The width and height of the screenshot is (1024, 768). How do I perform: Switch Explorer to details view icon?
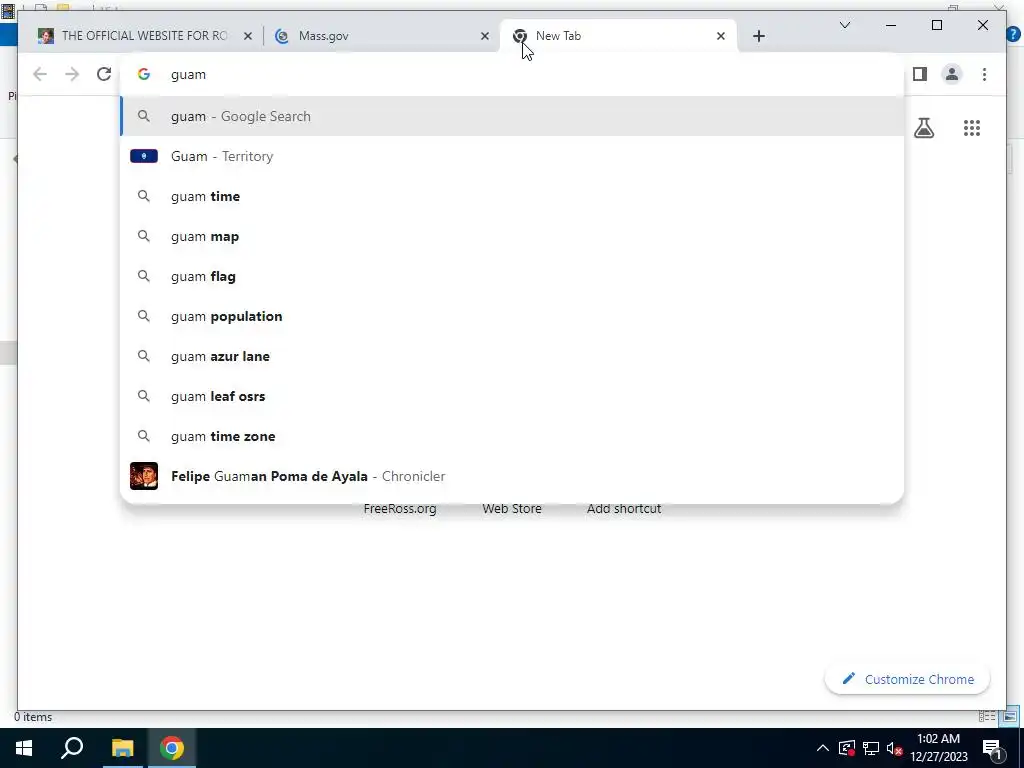(987, 716)
